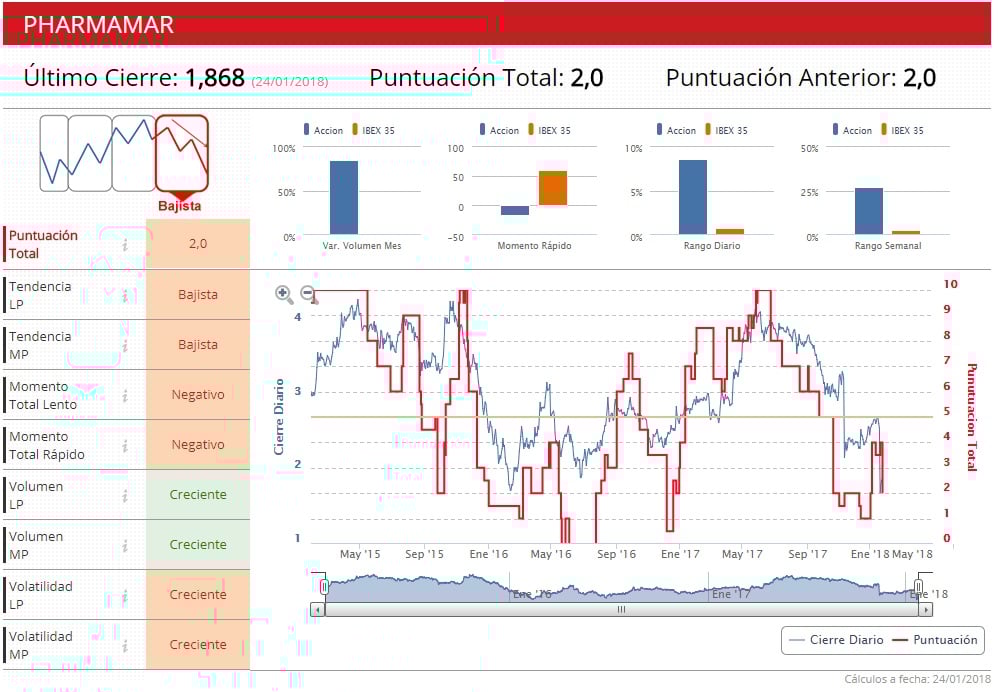
Task: Click the May '17 x-axis label
Action: (741, 554)
